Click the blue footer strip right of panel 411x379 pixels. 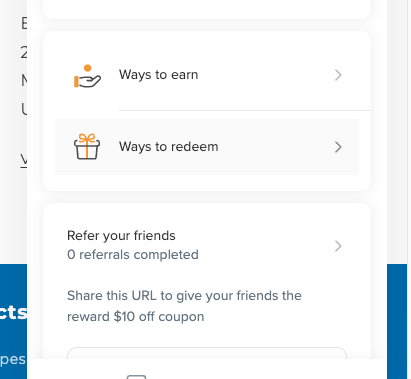coord(397,321)
